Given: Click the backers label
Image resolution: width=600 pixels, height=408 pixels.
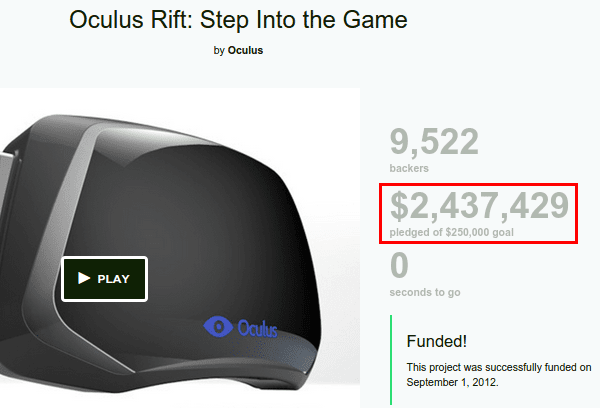Looking at the screenshot, I should pyautogui.click(x=409, y=168).
